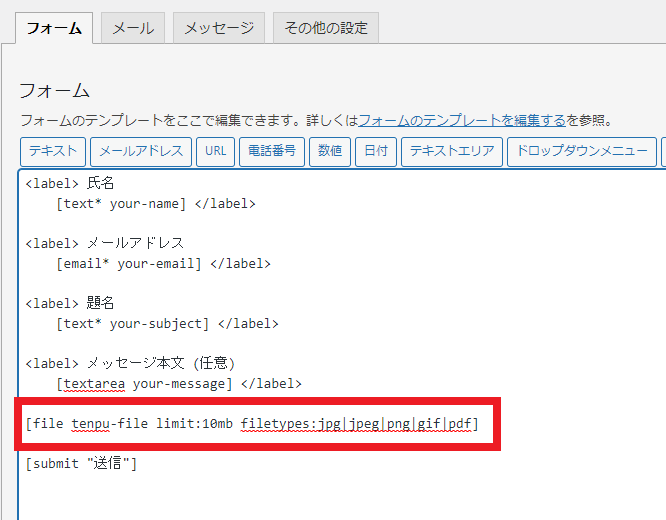Click the フォーム tab

click(54, 28)
